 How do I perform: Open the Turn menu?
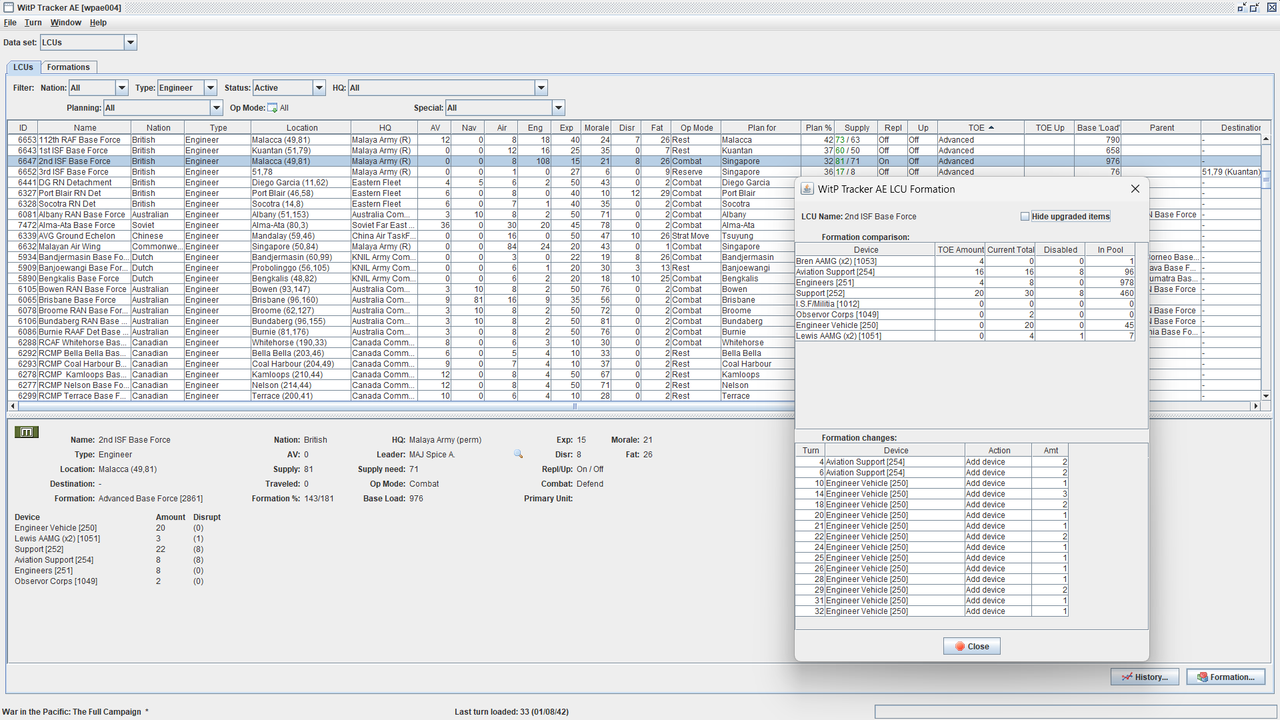[33, 22]
